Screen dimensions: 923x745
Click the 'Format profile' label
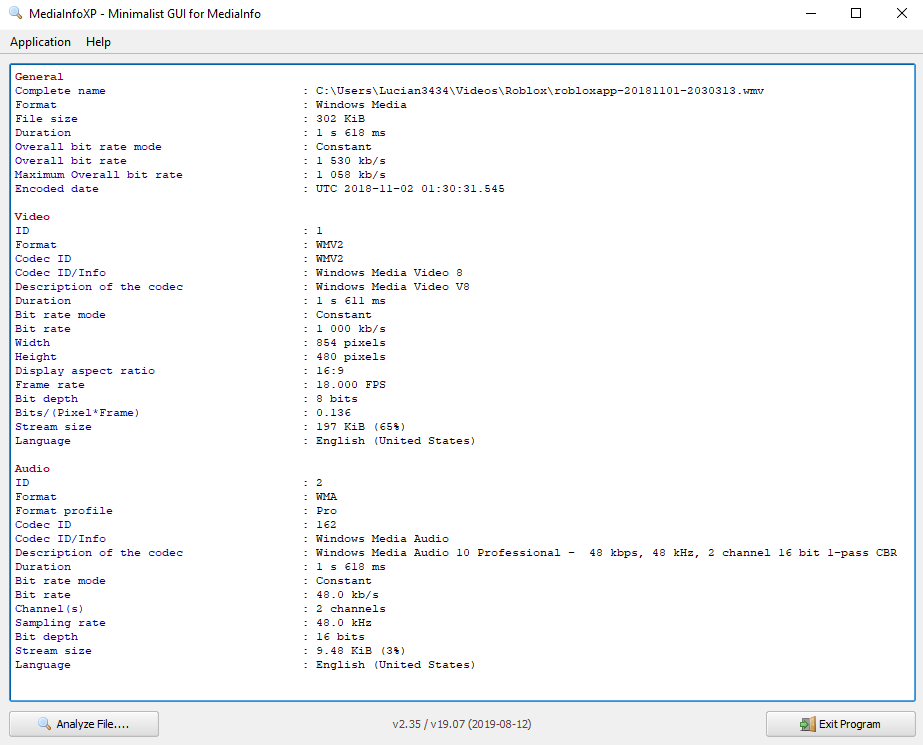click(x=64, y=511)
